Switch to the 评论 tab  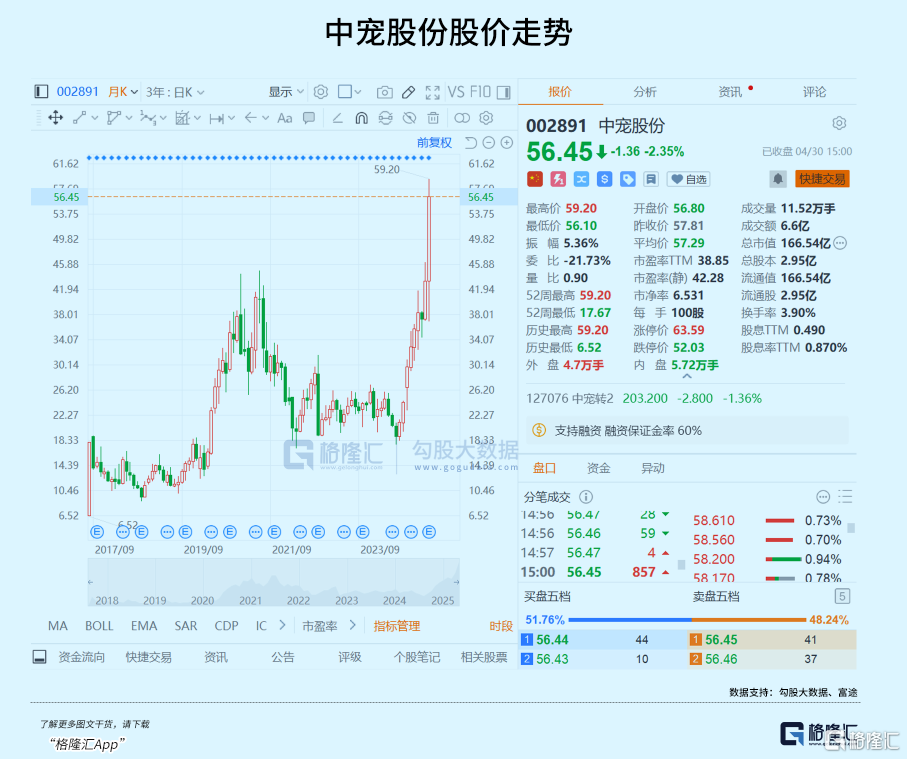coord(814,91)
